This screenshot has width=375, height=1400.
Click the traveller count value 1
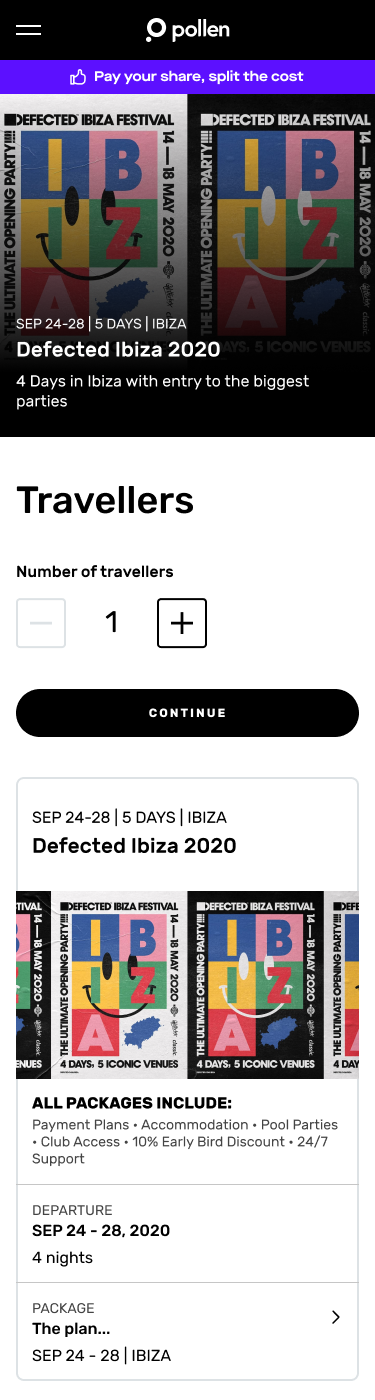tap(112, 623)
